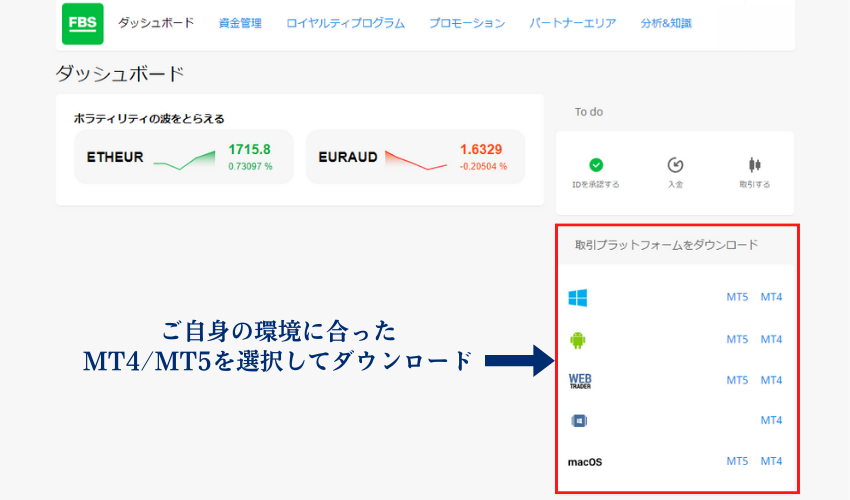The width and height of the screenshot is (850, 500).
Task: Download MT5 for Windows
Action: tap(737, 297)
